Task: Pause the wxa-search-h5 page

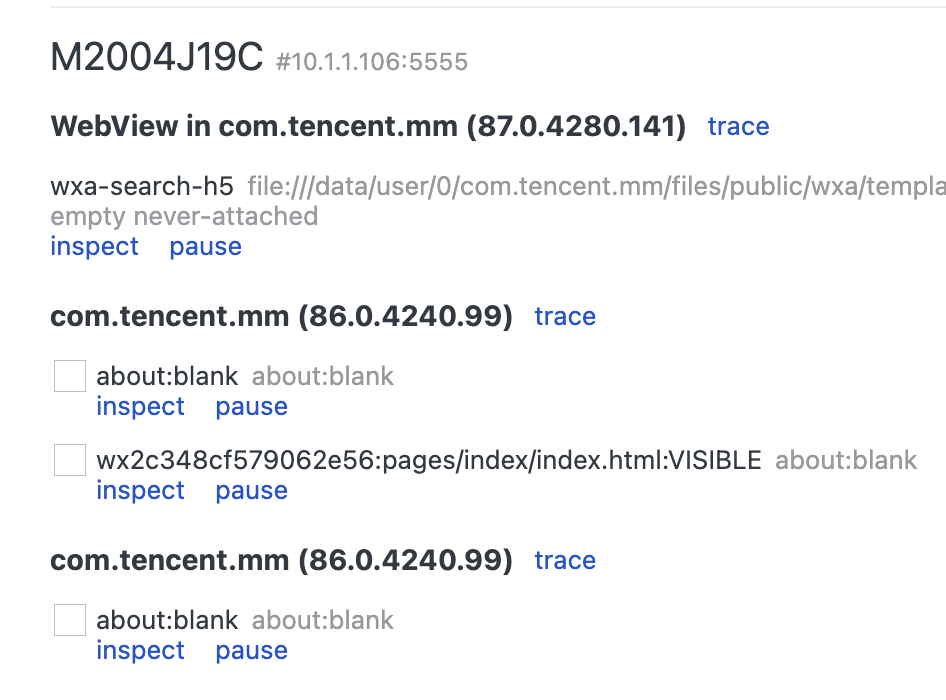Action: point(205,247)
